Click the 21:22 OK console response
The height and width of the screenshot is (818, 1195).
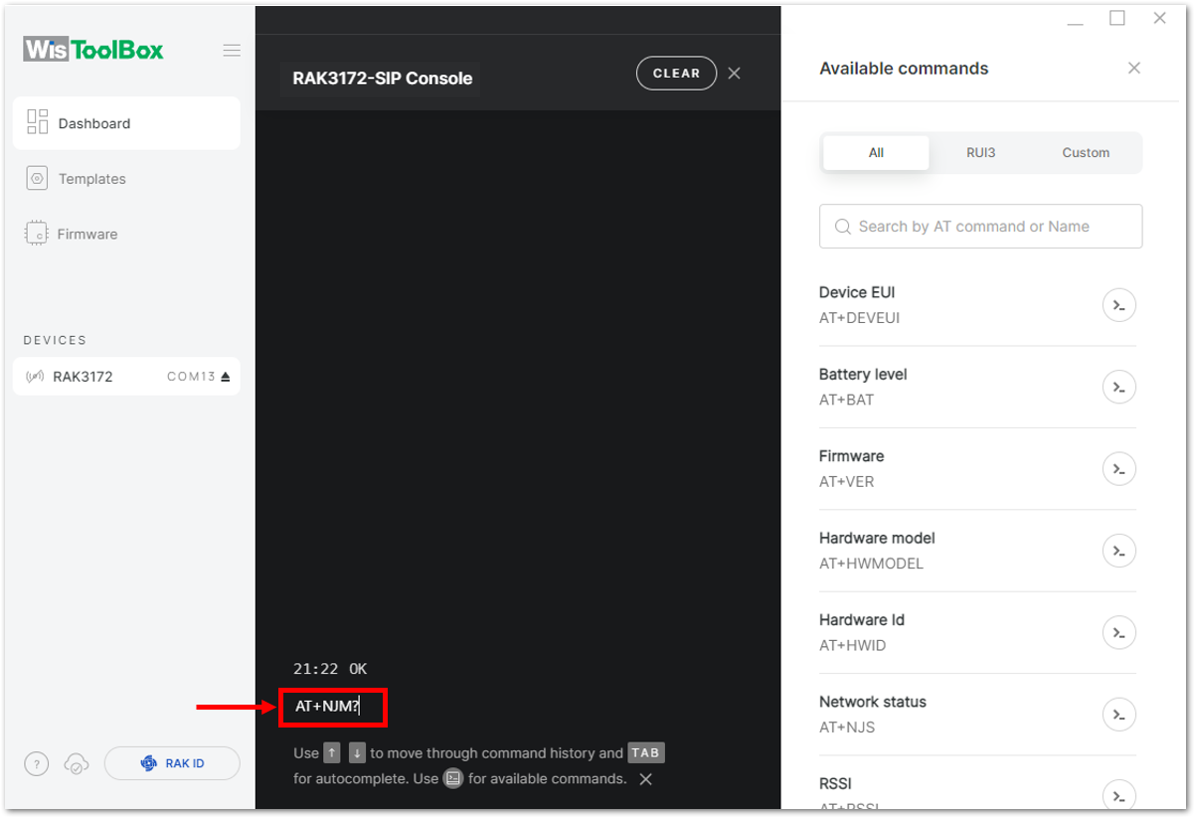pos(330,669)
